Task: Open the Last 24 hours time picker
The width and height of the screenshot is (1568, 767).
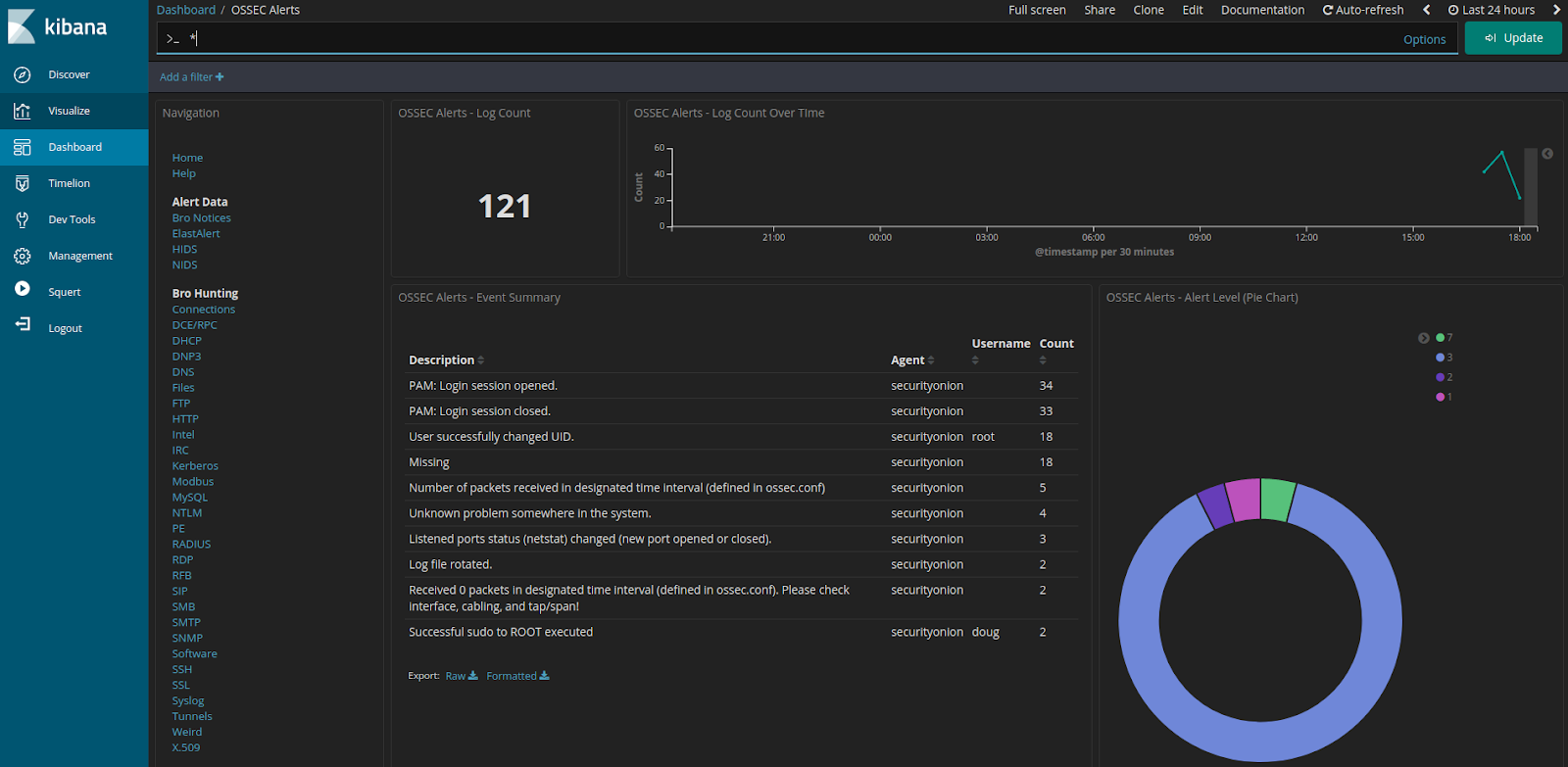Action: [x=1492, y=10]
